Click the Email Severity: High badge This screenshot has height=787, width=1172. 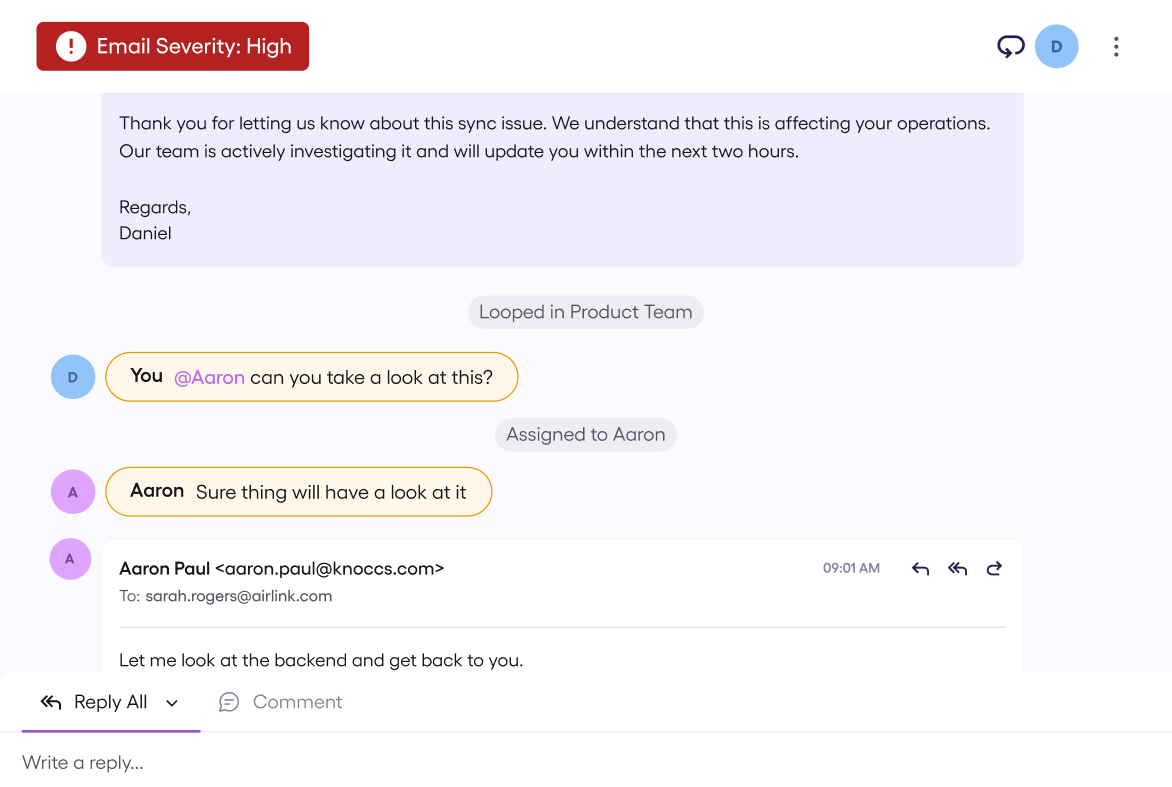173,46
